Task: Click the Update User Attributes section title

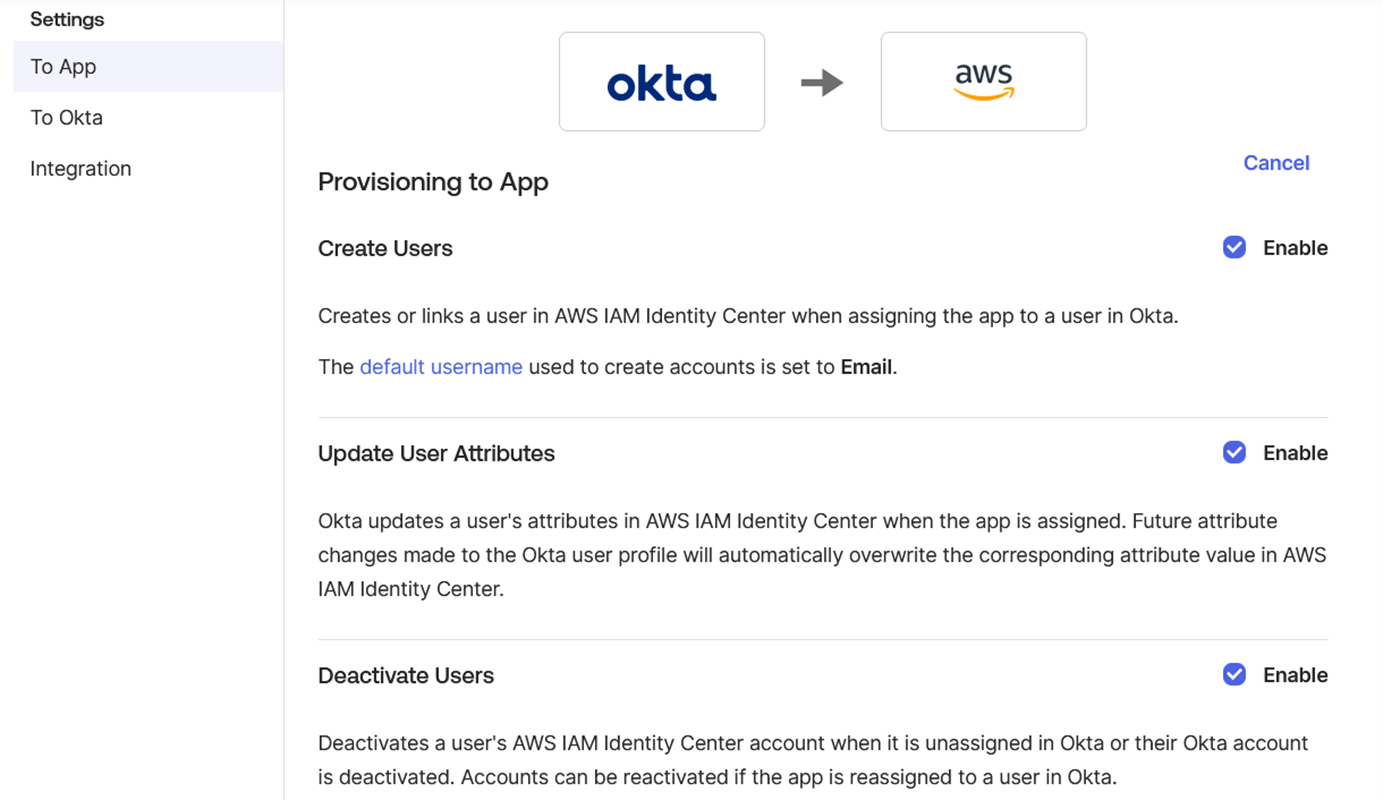Action: (436, 454)
